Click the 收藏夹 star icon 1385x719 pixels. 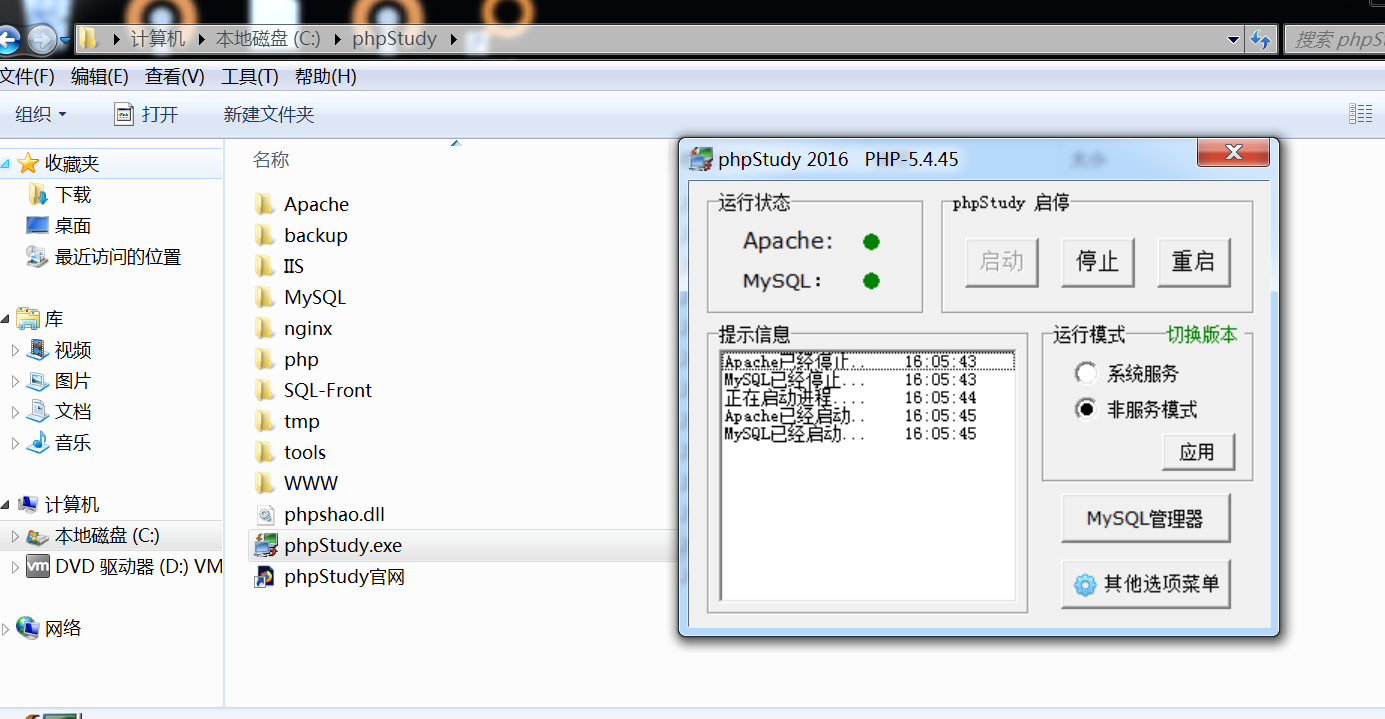tap(28, 163)
